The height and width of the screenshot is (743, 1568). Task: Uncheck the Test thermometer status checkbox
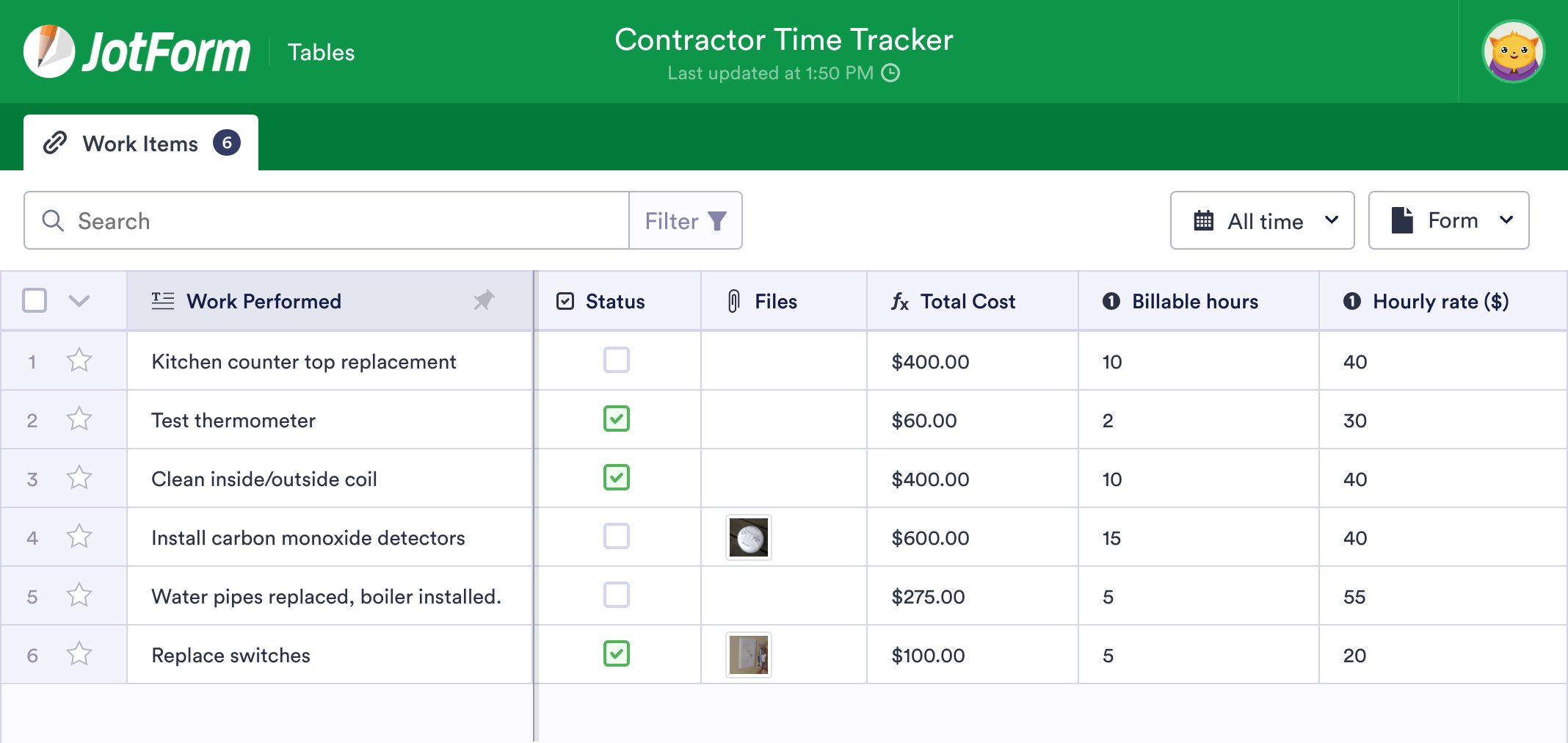click(617, 419)
